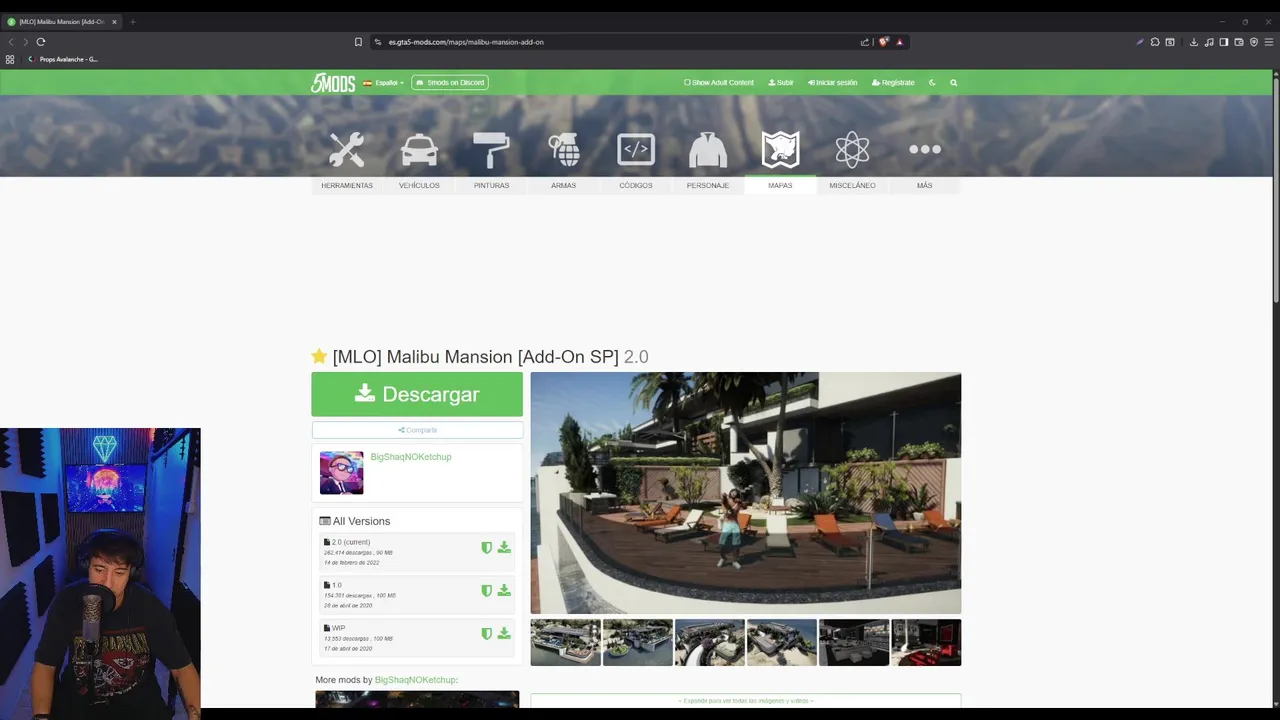Expand all images and videos bar
1280x720 pixels.
click(745, 700)
